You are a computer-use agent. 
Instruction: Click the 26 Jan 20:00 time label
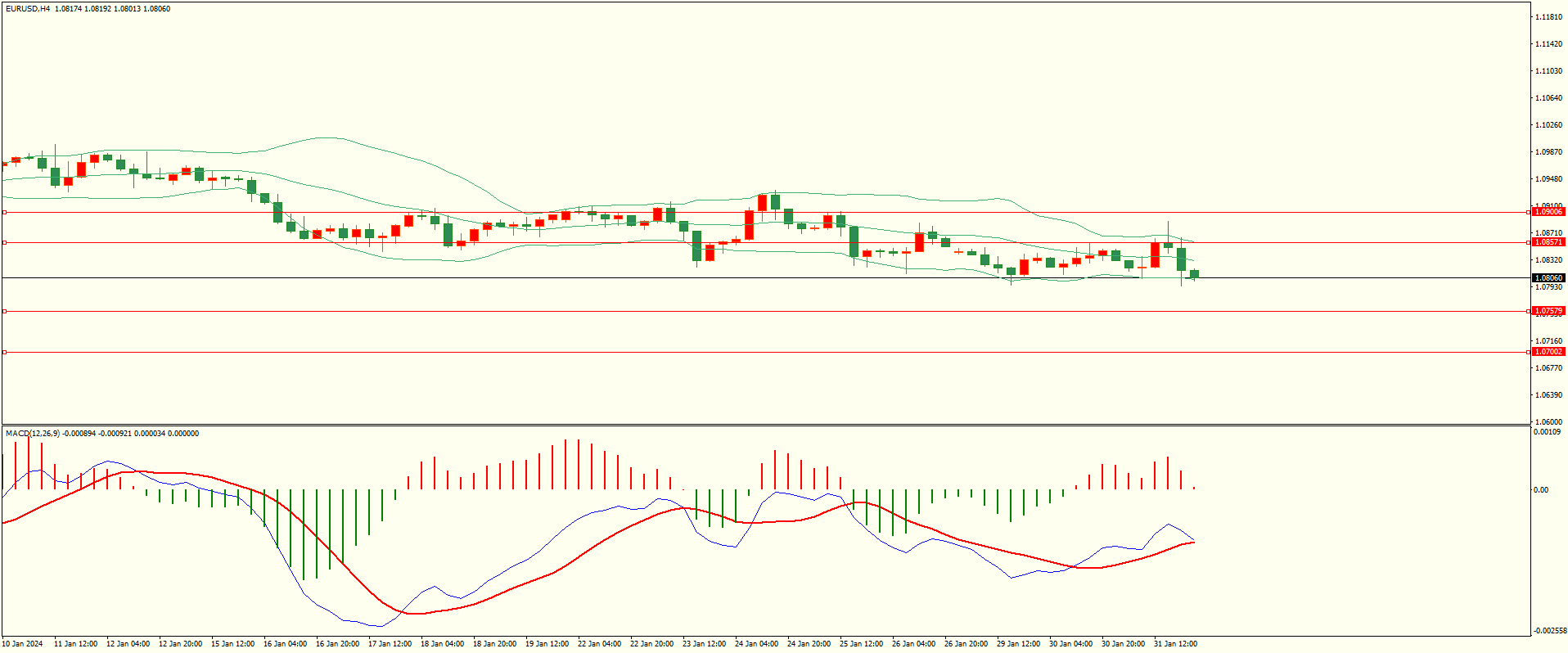click(x=966, y=644)
